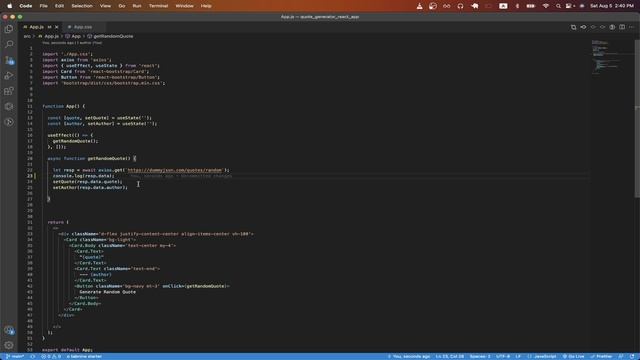The width and height of the screenshot is (640, 360).
Task: Open the Selection menu
Action: click(82, 6)
